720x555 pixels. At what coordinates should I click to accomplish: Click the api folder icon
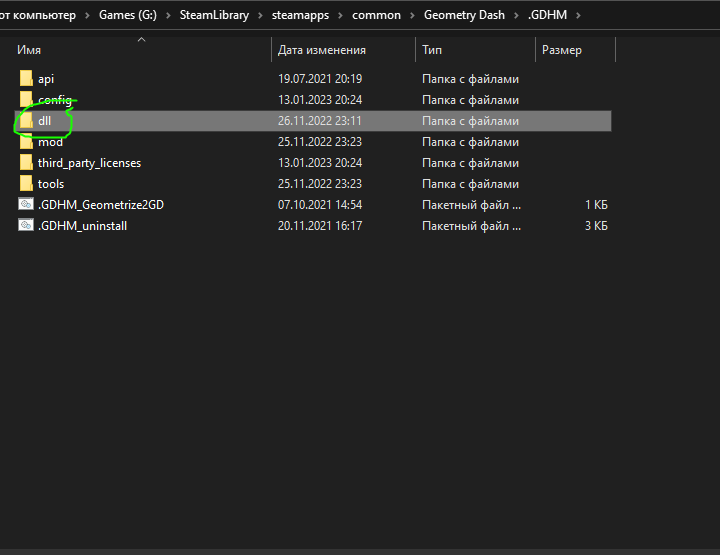pyautogui.click(x=27, y=79)
